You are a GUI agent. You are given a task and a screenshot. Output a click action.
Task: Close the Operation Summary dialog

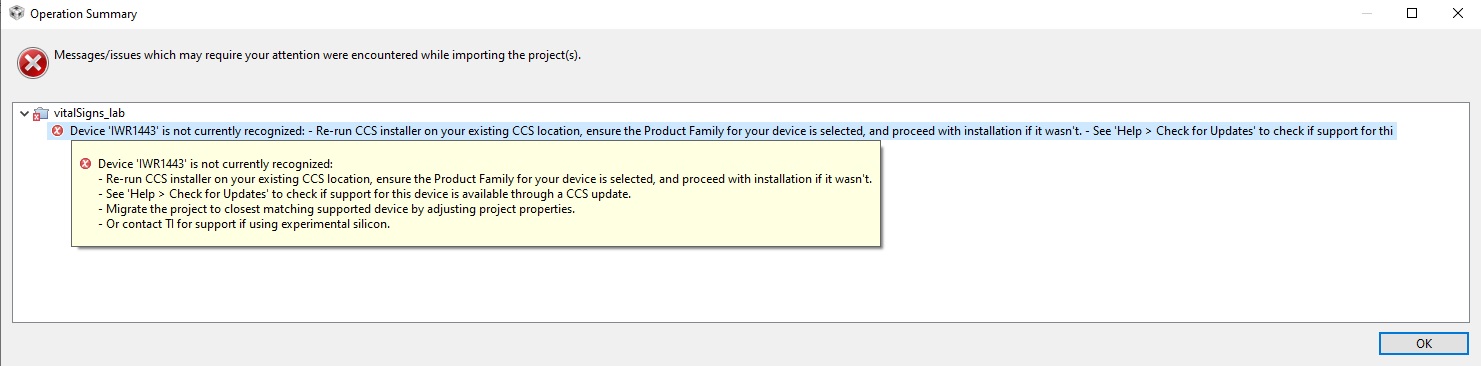click(1457, 14)
